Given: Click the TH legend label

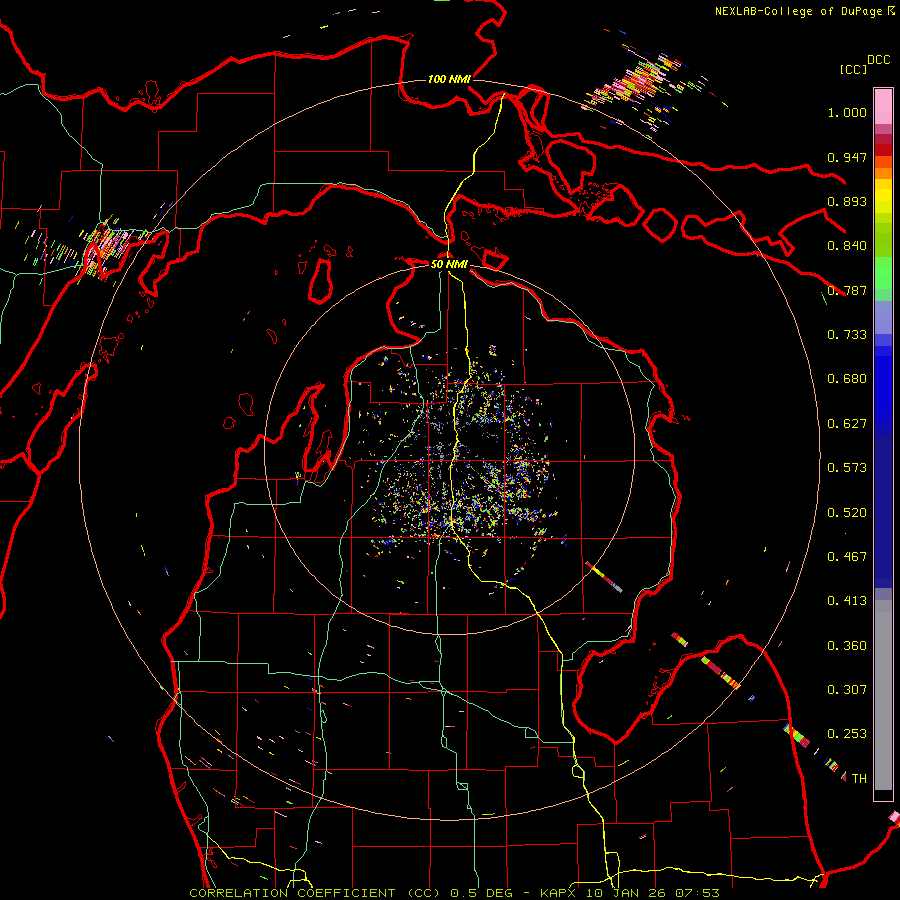Looking at the screenshot, I should click(x=859, y=779).
